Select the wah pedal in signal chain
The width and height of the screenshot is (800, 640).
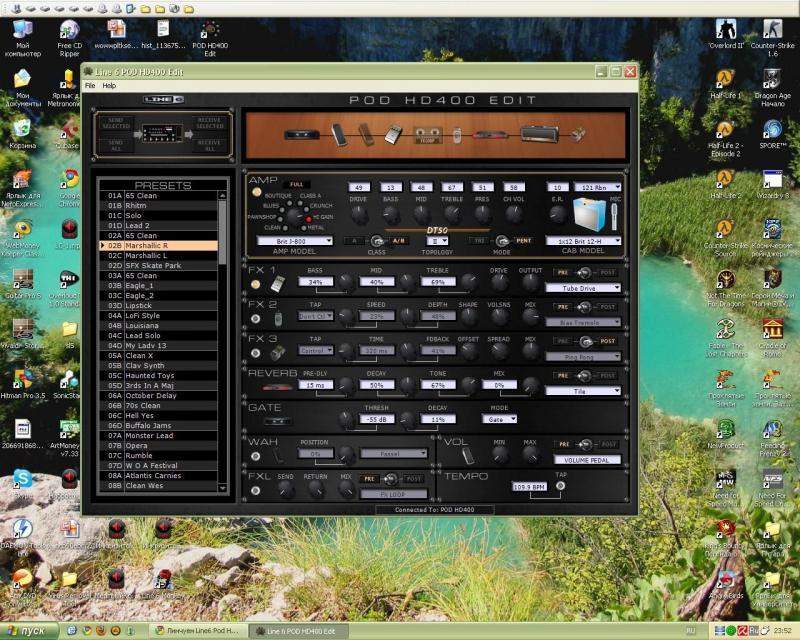click(337, 133)
